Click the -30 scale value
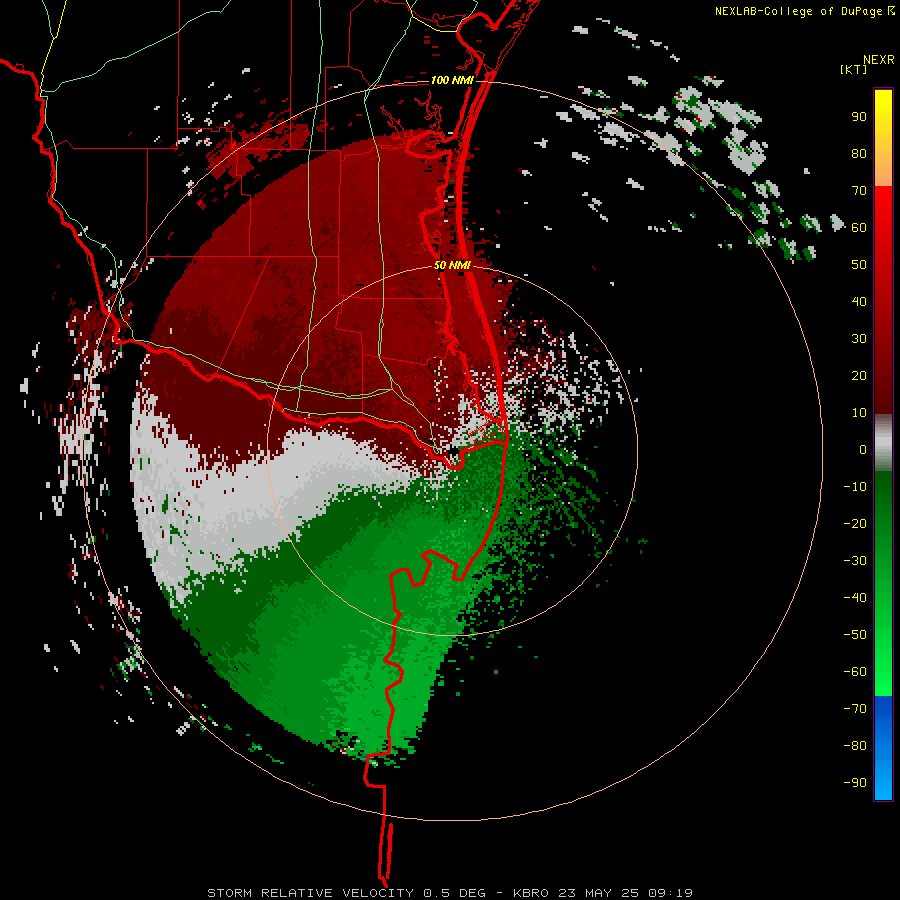900x900 pixels. click(855, 561)
